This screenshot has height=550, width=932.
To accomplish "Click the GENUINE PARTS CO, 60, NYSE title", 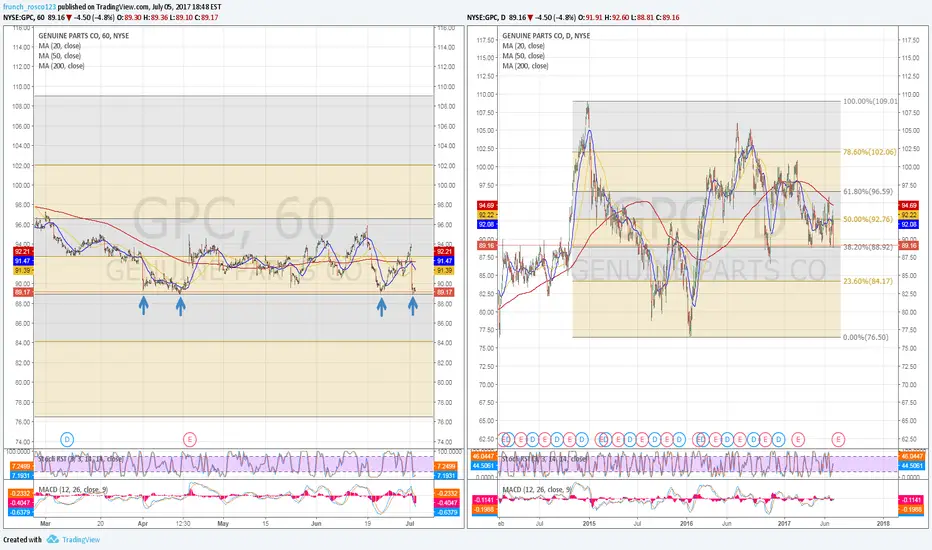I will [84, 36].
